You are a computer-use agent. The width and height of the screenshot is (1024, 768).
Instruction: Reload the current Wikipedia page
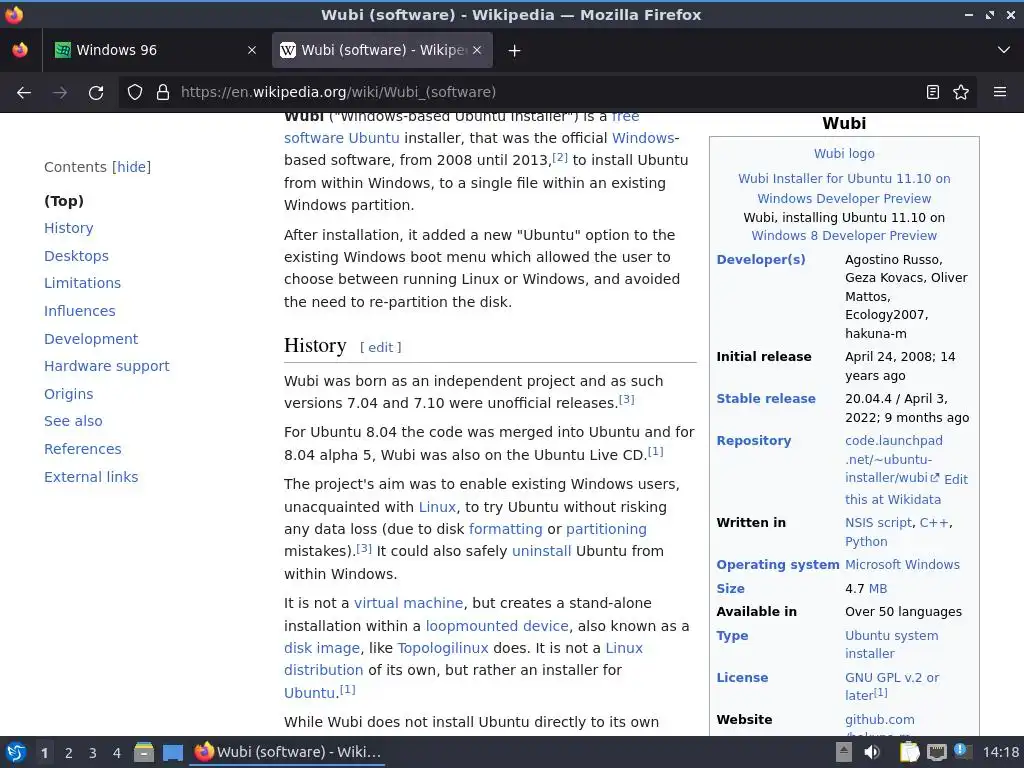tap(96, 92)
